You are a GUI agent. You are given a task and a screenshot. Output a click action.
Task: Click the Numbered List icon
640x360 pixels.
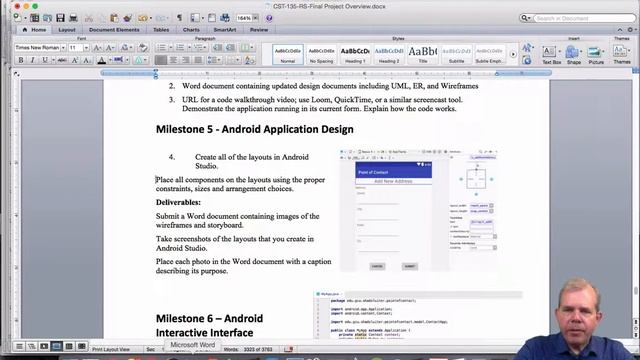pyautogui.click(x=180, y=48)
